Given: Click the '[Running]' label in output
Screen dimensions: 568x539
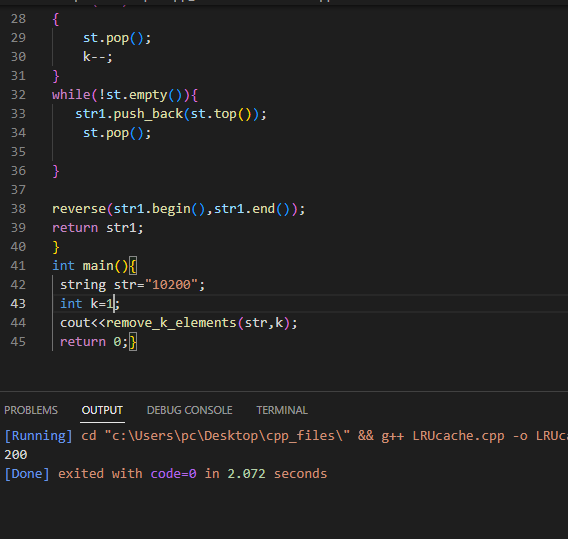Looking at the screenshot, I should 38,435.
